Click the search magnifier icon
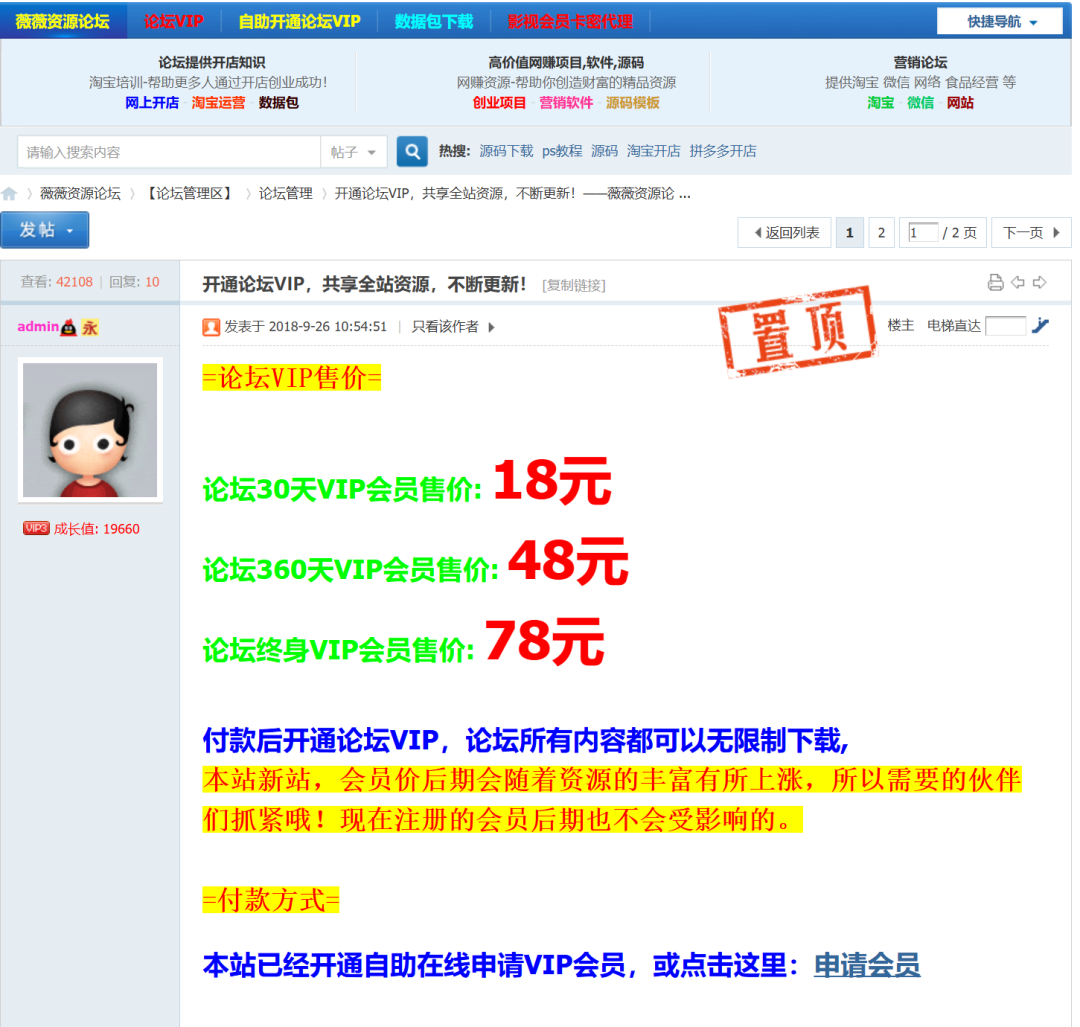 412,150
